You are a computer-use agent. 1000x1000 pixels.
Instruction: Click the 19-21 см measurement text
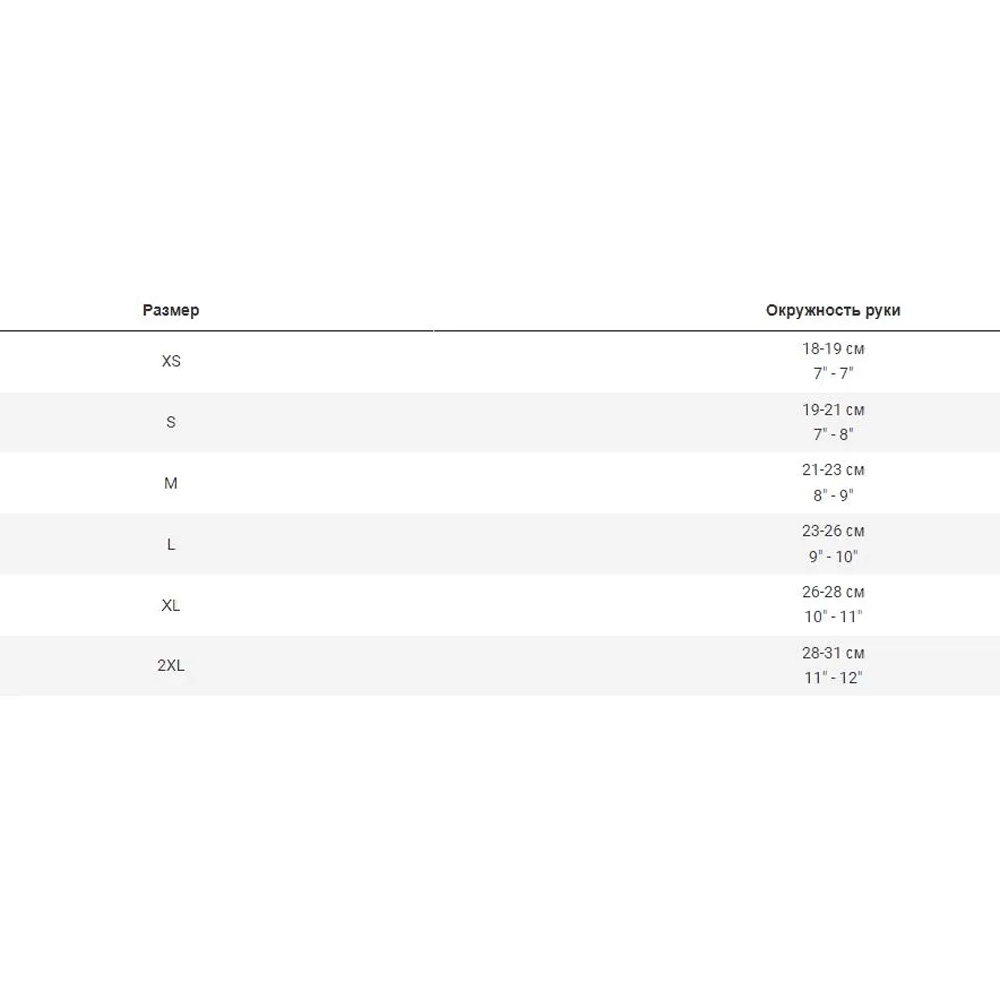pyautogui.click(x=833, y=410)
